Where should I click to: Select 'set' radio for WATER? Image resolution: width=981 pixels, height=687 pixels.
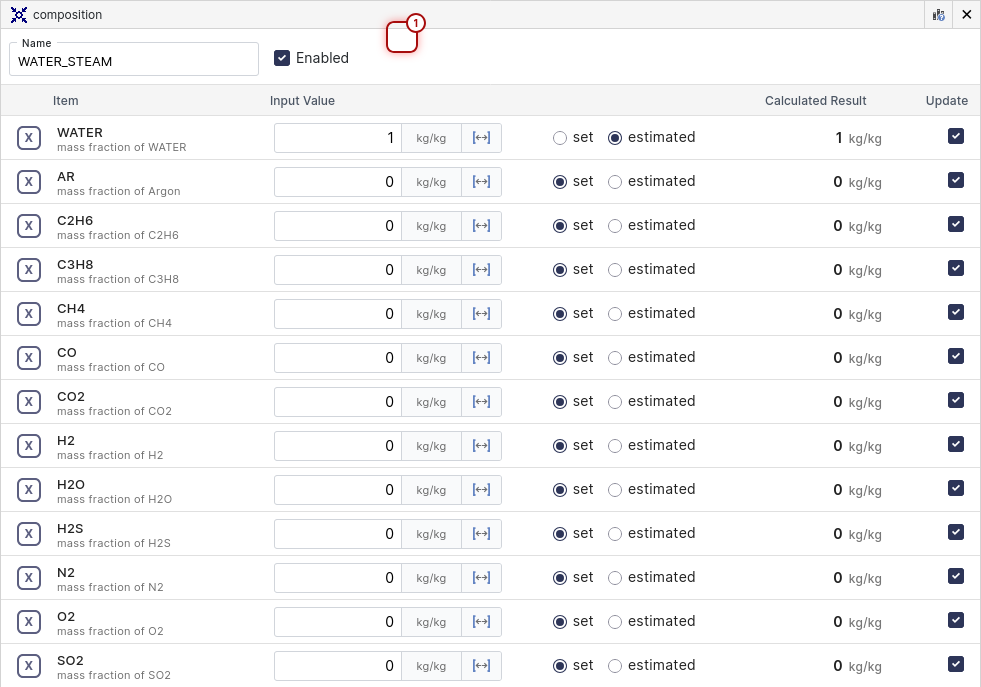point(560,138)
